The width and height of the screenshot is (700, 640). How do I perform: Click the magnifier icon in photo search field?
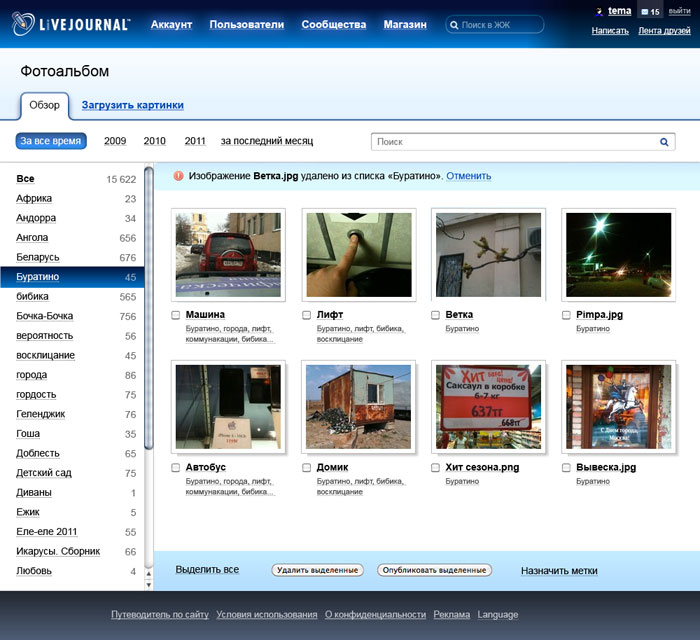(x=664, y=142)
